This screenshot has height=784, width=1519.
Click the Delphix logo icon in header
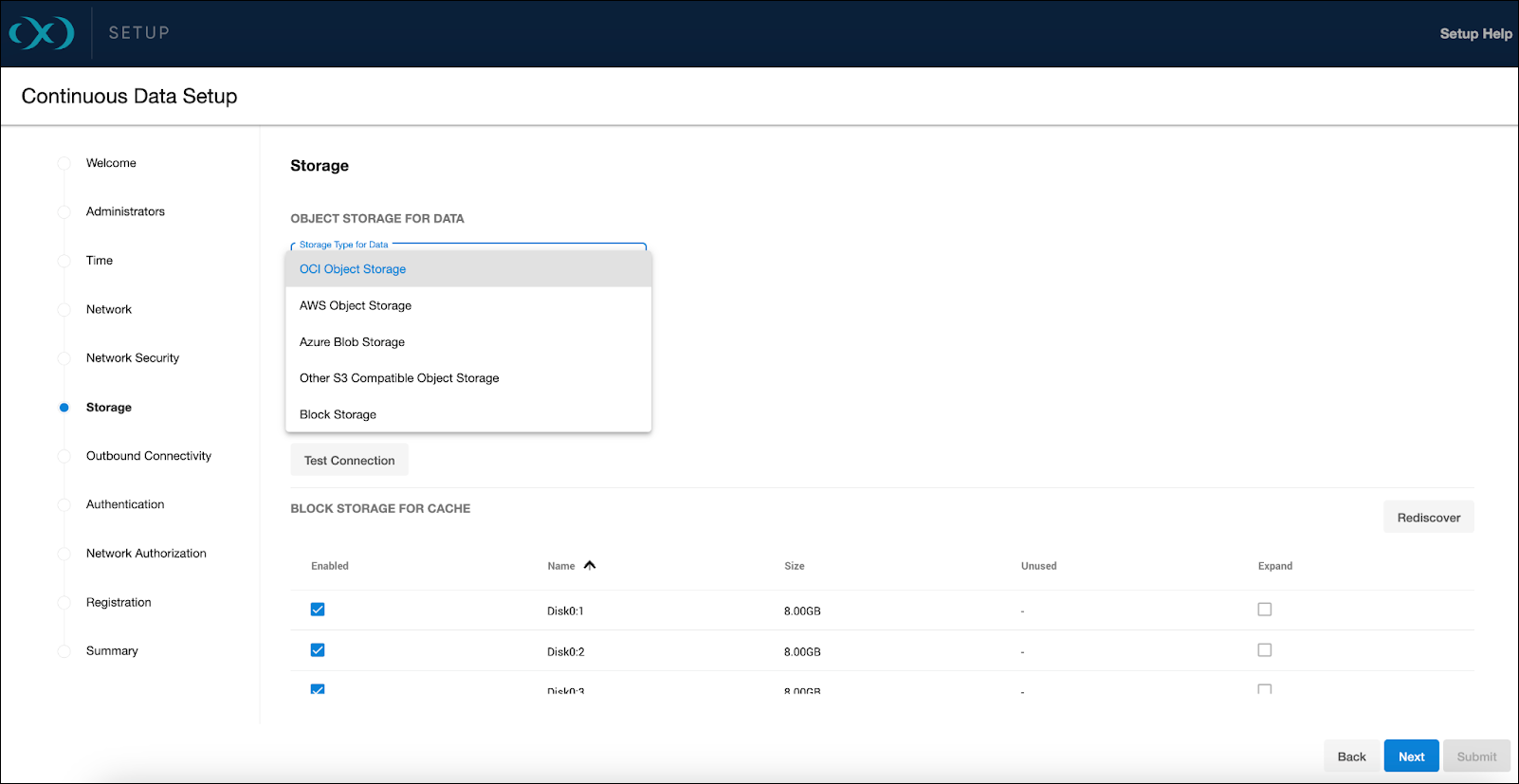42,33
